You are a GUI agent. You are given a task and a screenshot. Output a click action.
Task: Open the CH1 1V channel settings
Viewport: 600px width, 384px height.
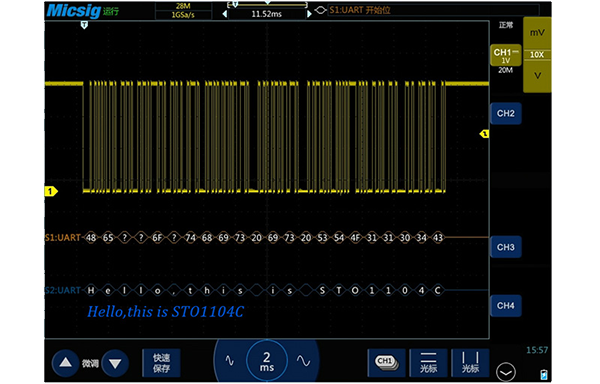[x=506, y=55]
